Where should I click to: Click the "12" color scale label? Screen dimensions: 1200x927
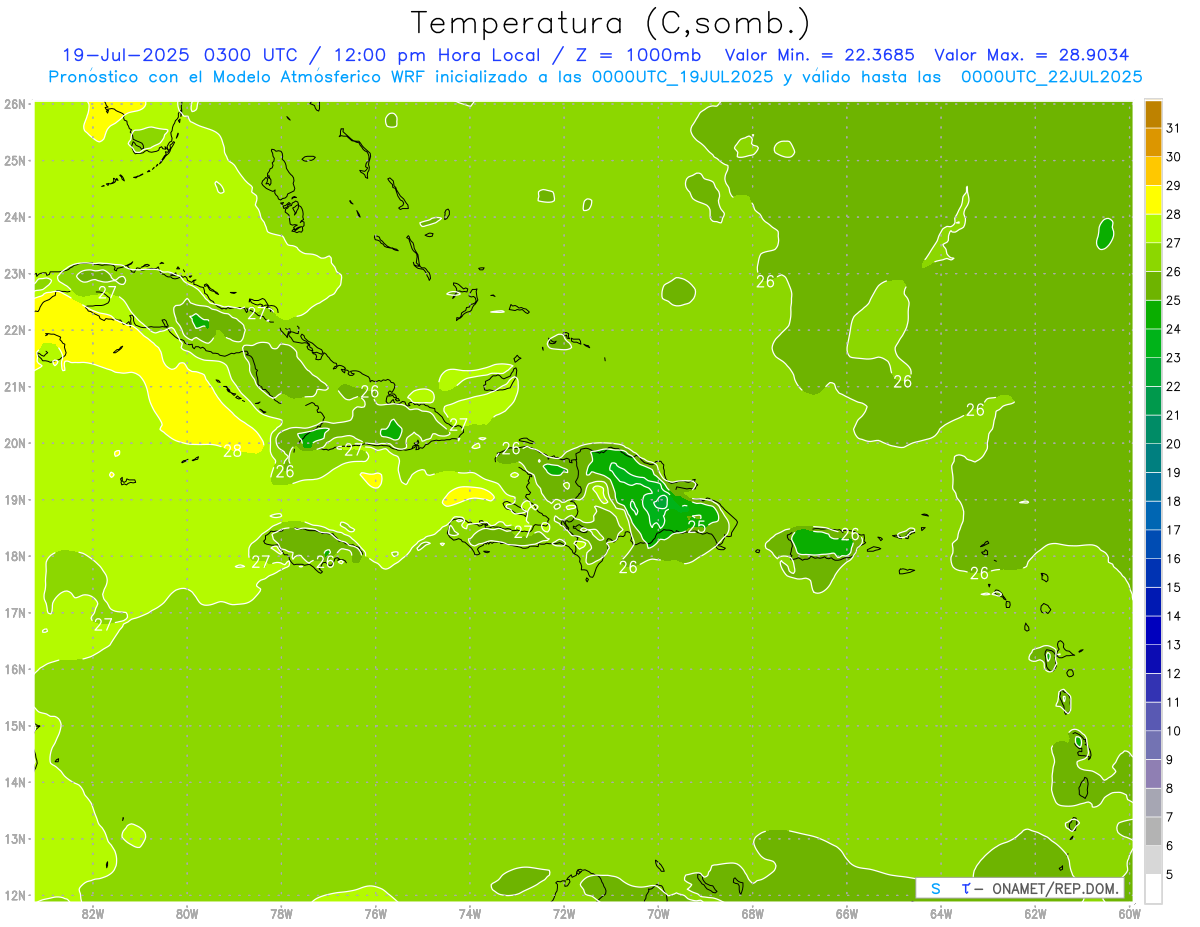[1174, 673]
